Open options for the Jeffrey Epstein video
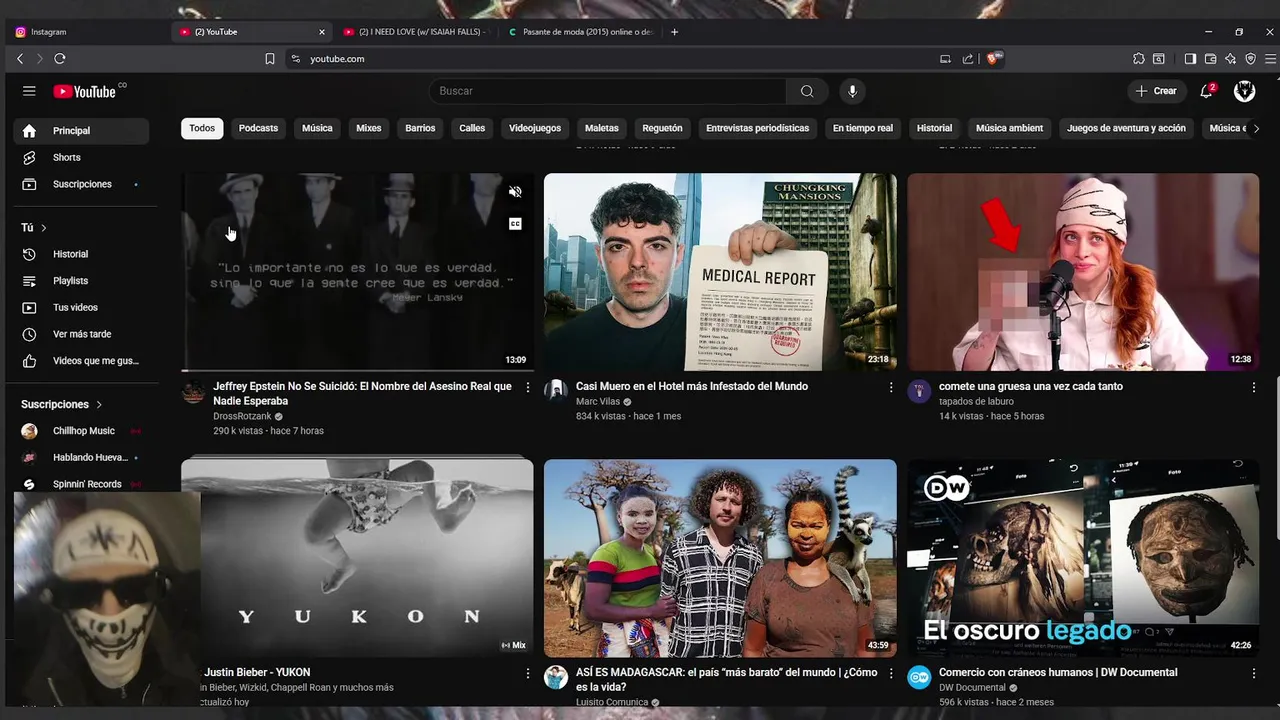1280x720 pixels. (x=528, y=387)
